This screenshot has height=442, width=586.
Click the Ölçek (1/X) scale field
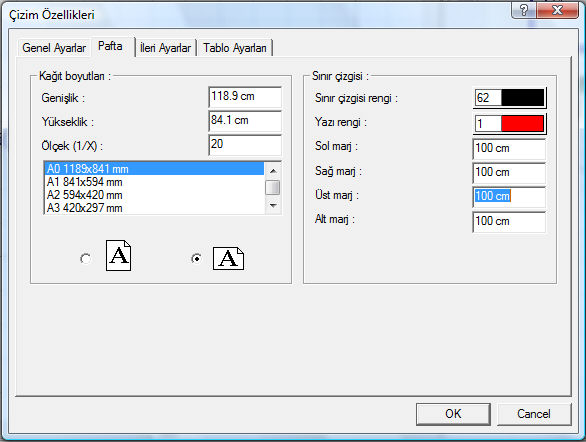point(245,145)
